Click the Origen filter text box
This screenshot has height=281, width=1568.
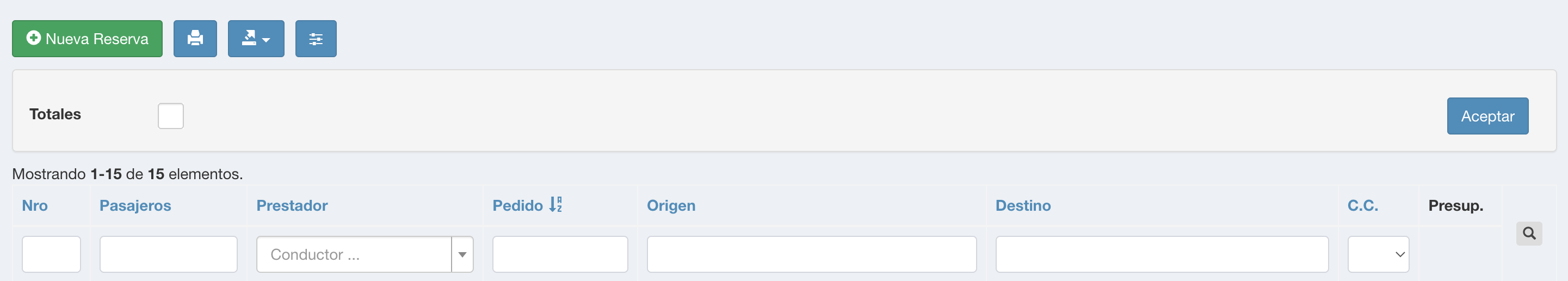tap(811, 254)
